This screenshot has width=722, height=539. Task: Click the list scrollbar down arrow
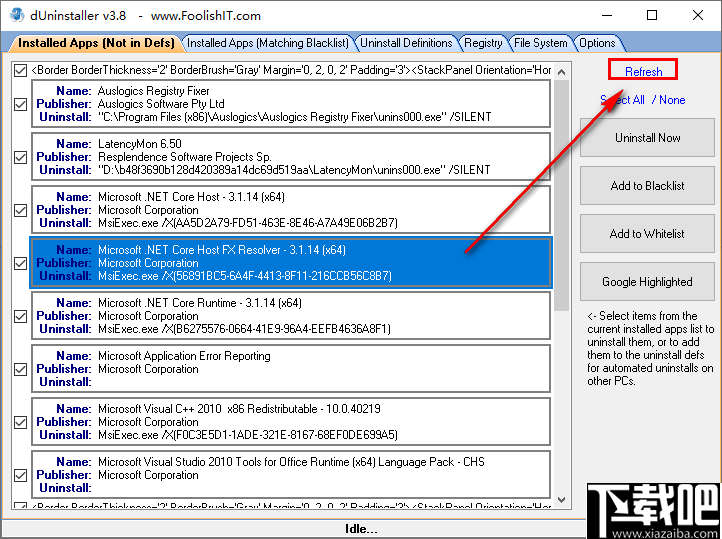(x=561, y=500)
